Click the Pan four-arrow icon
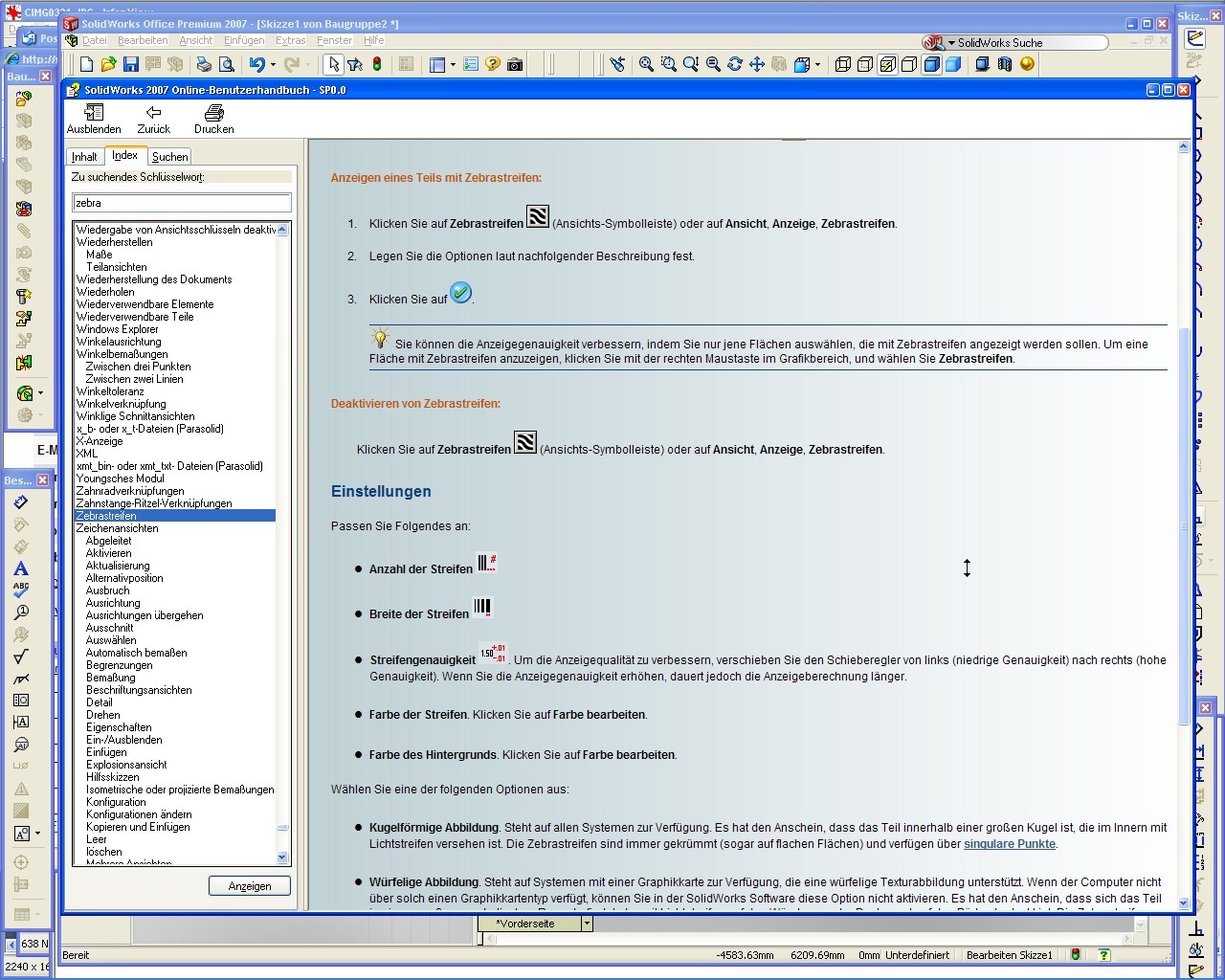1225x980 pixels. coord(757,64)
